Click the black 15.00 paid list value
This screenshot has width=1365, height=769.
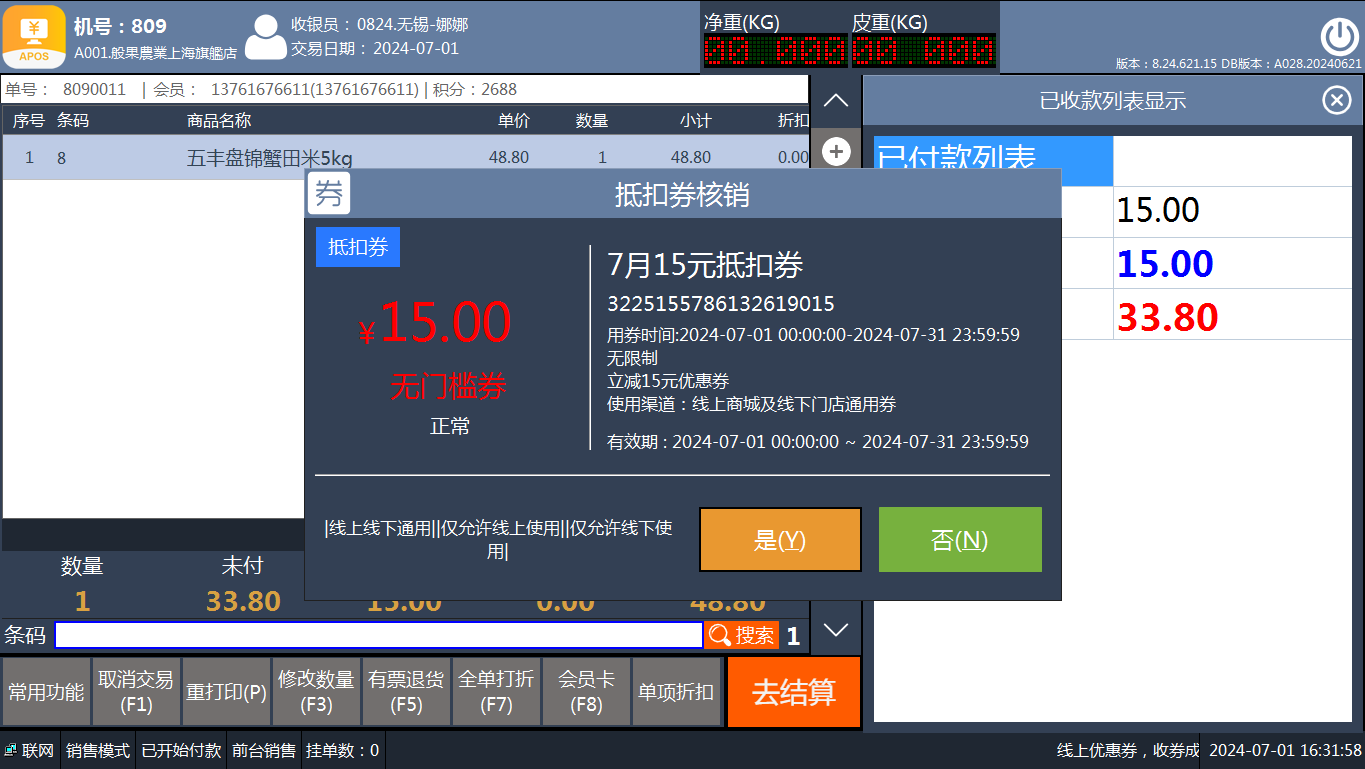point(1158,210)
